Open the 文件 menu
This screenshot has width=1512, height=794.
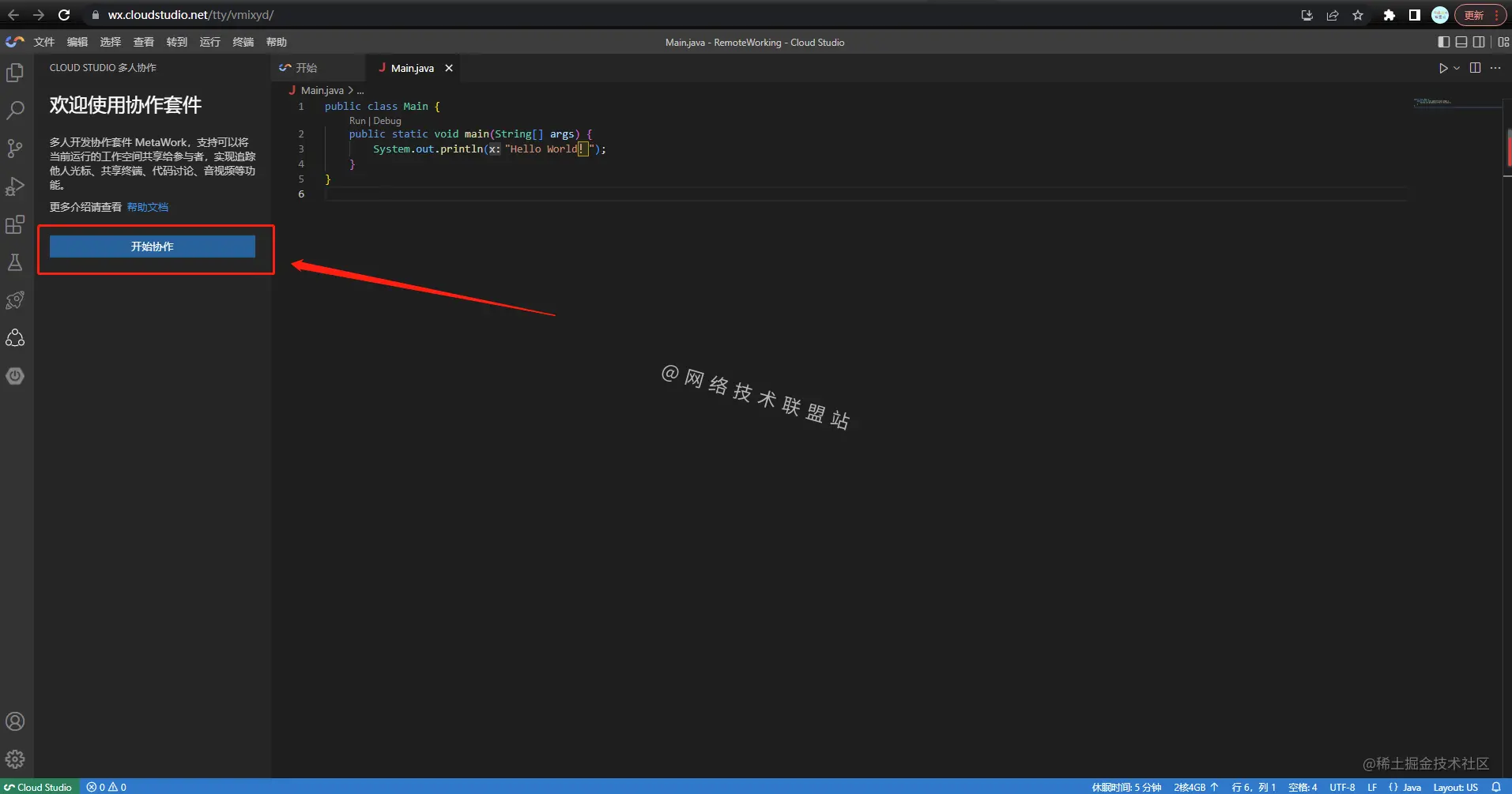click(x=44, y=42)
